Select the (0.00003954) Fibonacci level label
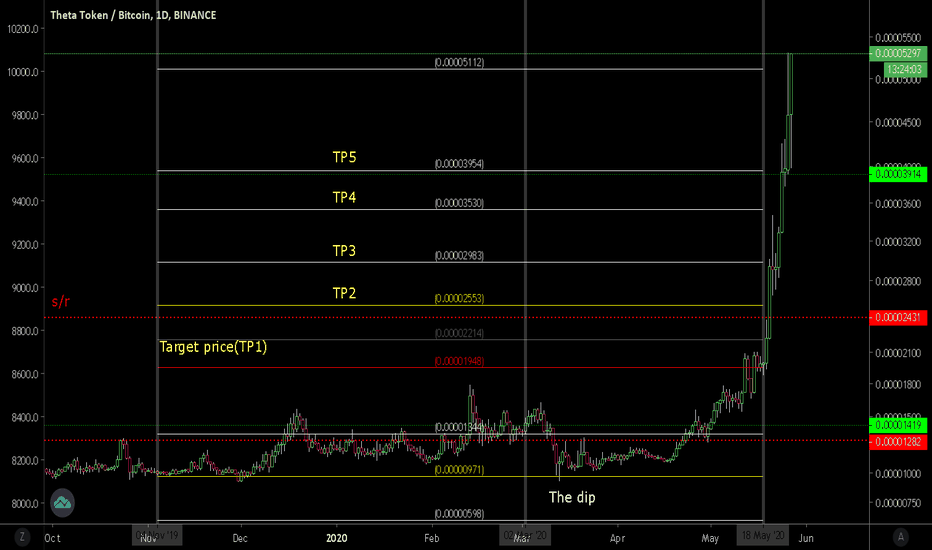This screenshot has width=932, height=550. (x=459, y=164)
